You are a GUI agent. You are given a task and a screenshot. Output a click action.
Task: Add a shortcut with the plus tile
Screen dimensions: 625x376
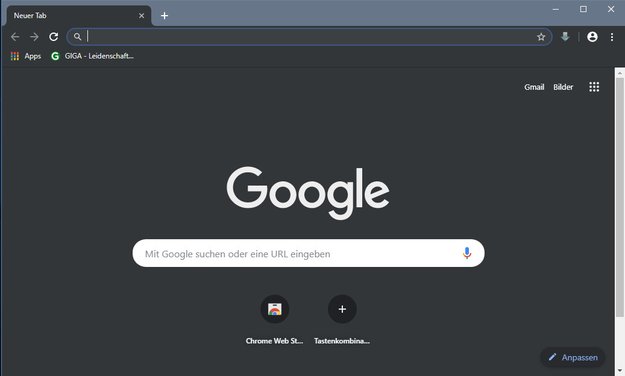[x=342, y=309]
